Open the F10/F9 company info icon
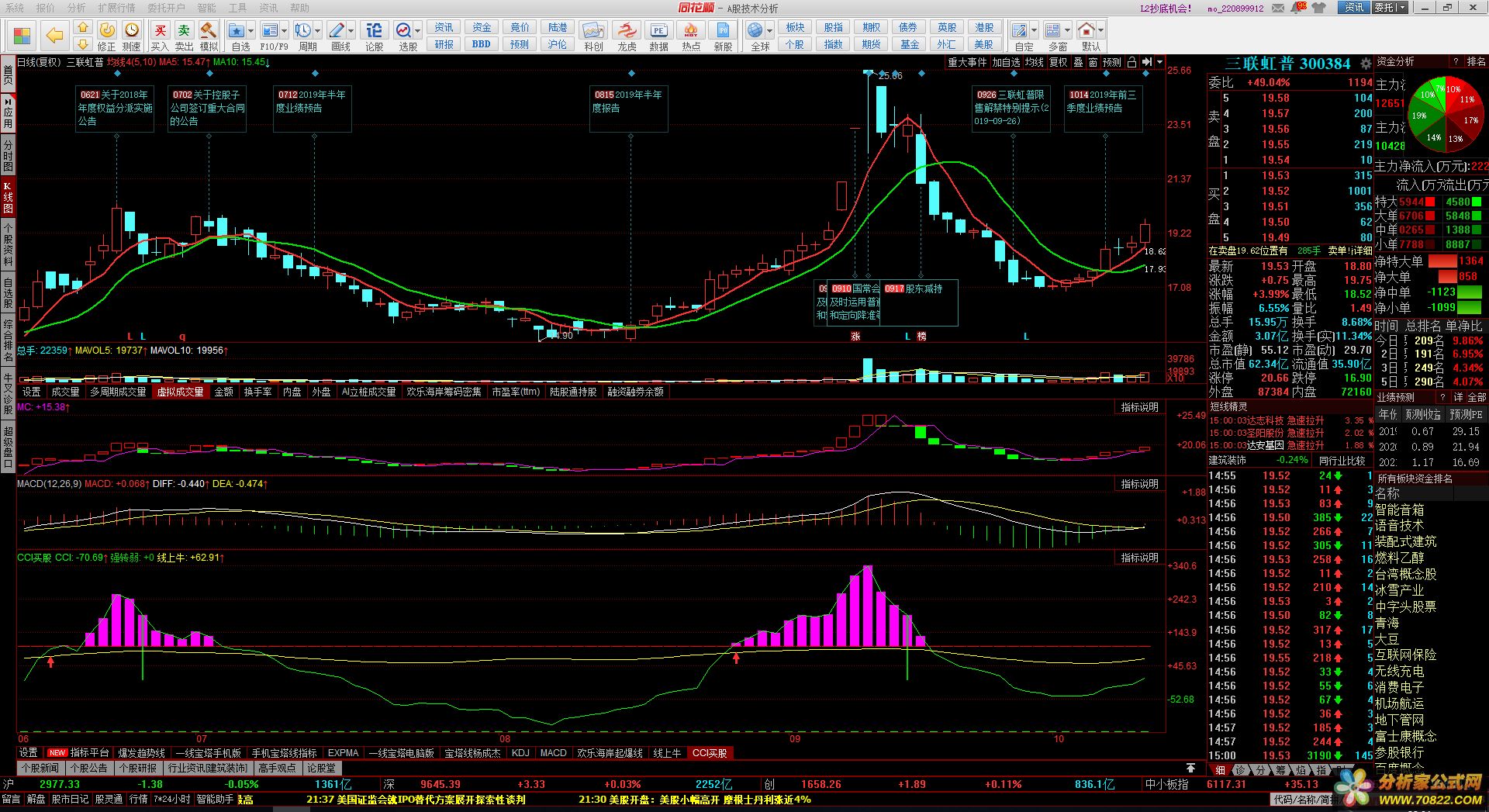 pos(270,30)
